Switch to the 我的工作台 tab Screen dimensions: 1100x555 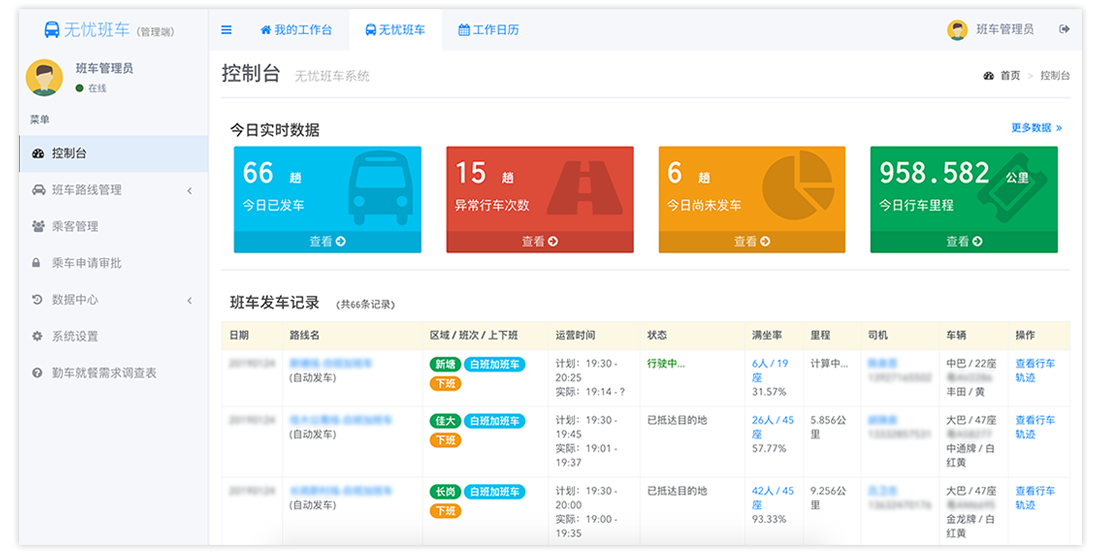click(296, 30)
